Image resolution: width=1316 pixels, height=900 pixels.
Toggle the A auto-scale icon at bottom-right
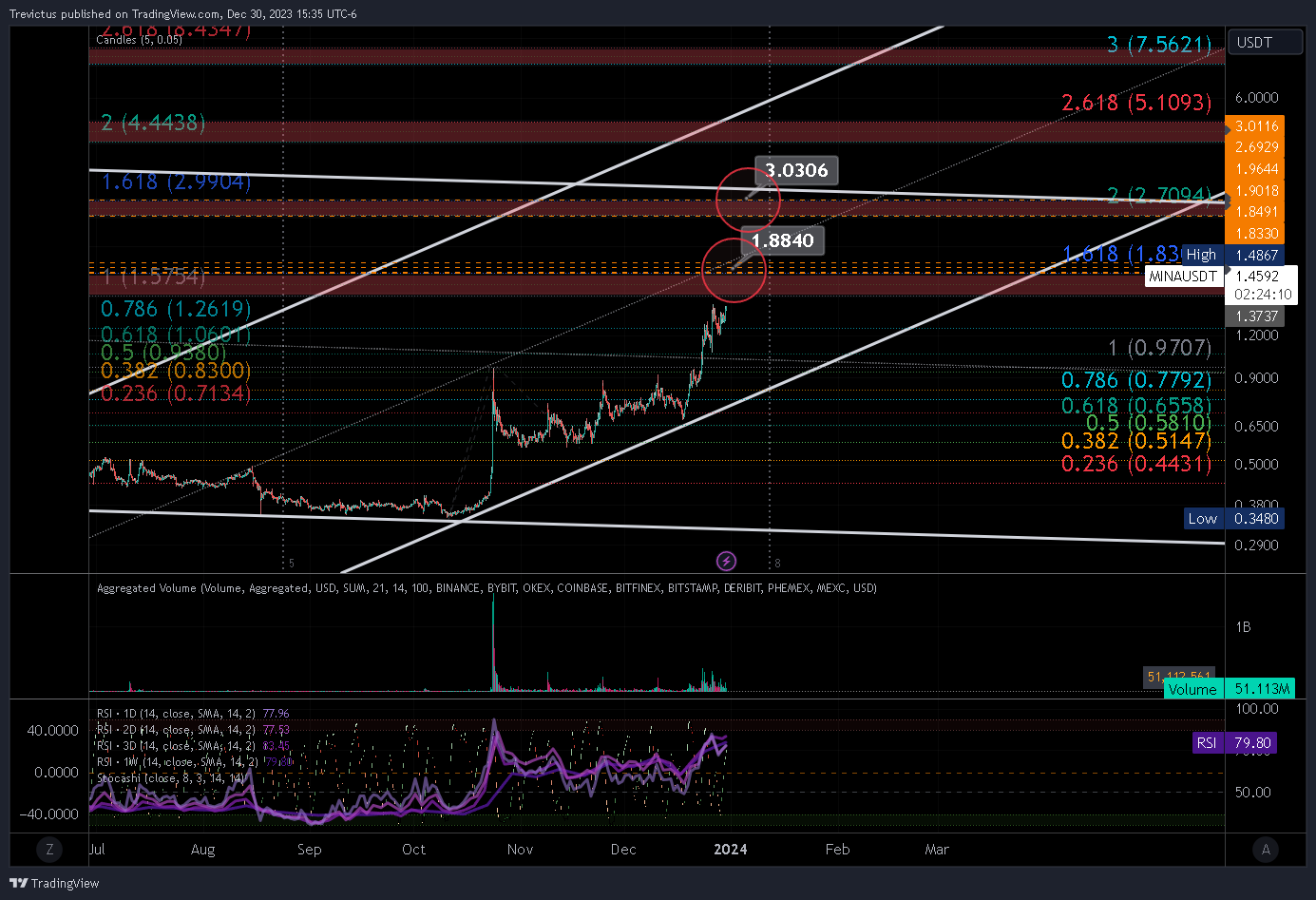pyautogui.click(x=1266, y=850)
